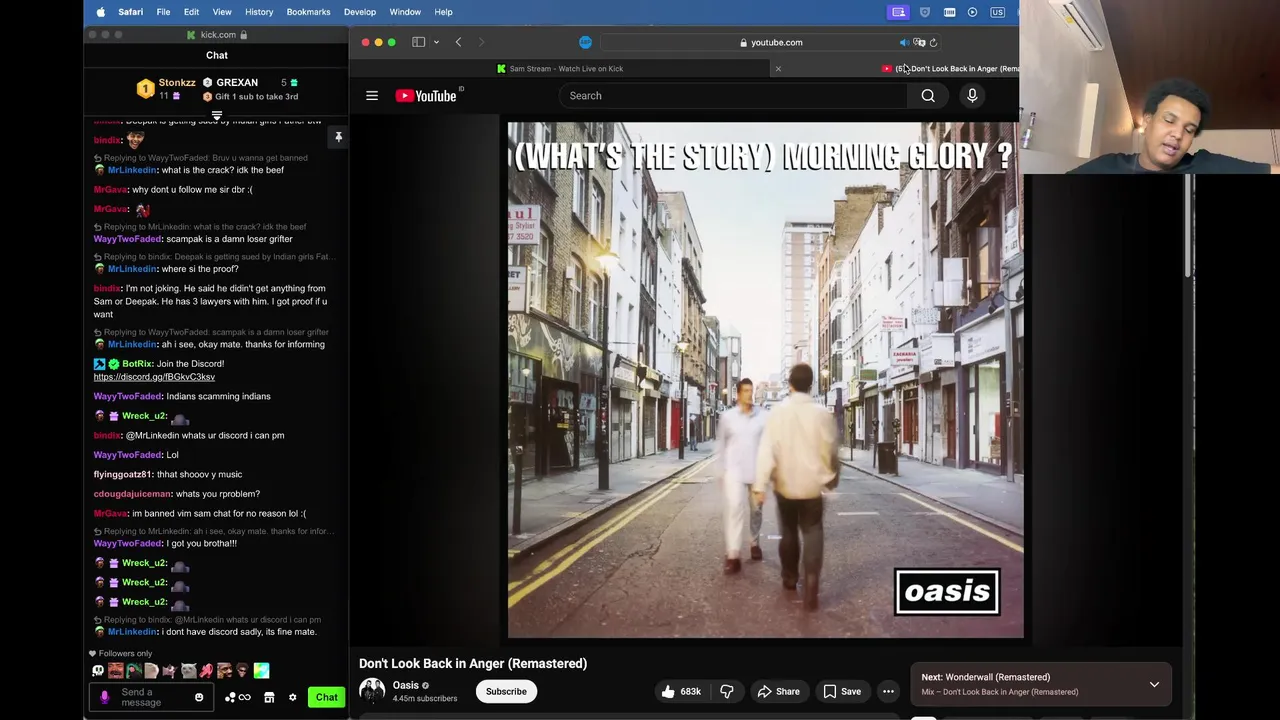Go back using the Safari back arrow
Viewport: 1280px width, 720px height.
tap(458, 42)
